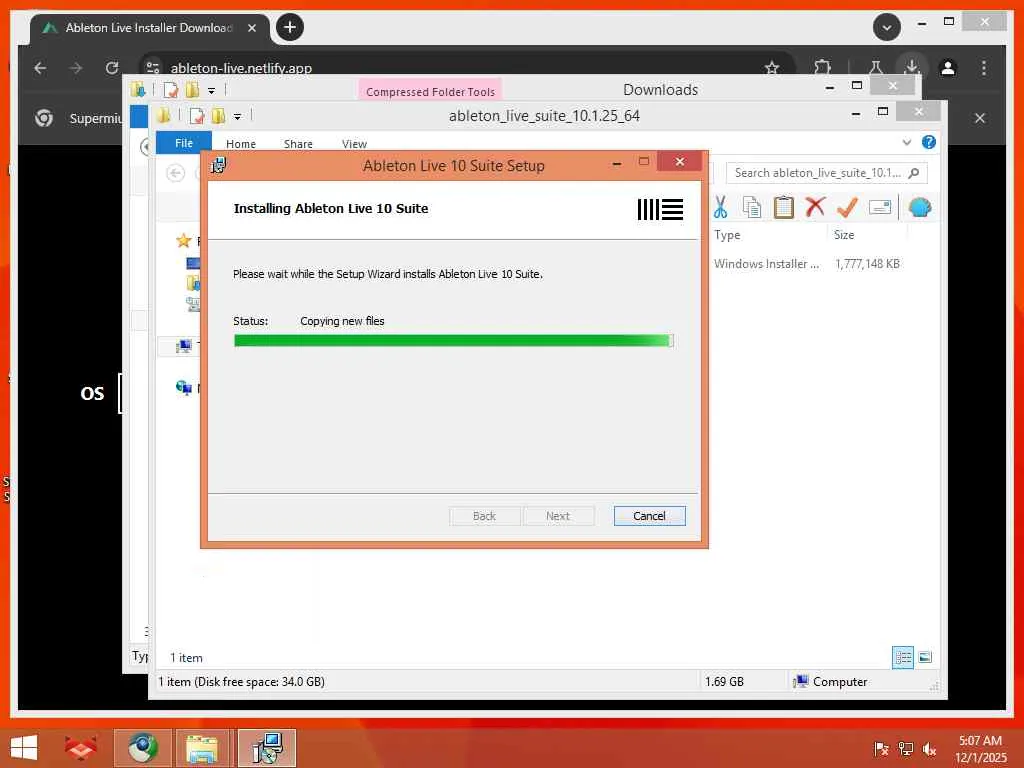Click the '1.69 GB' status bar entry
The height and width of the screenshot is (768, 1024).
724,681
